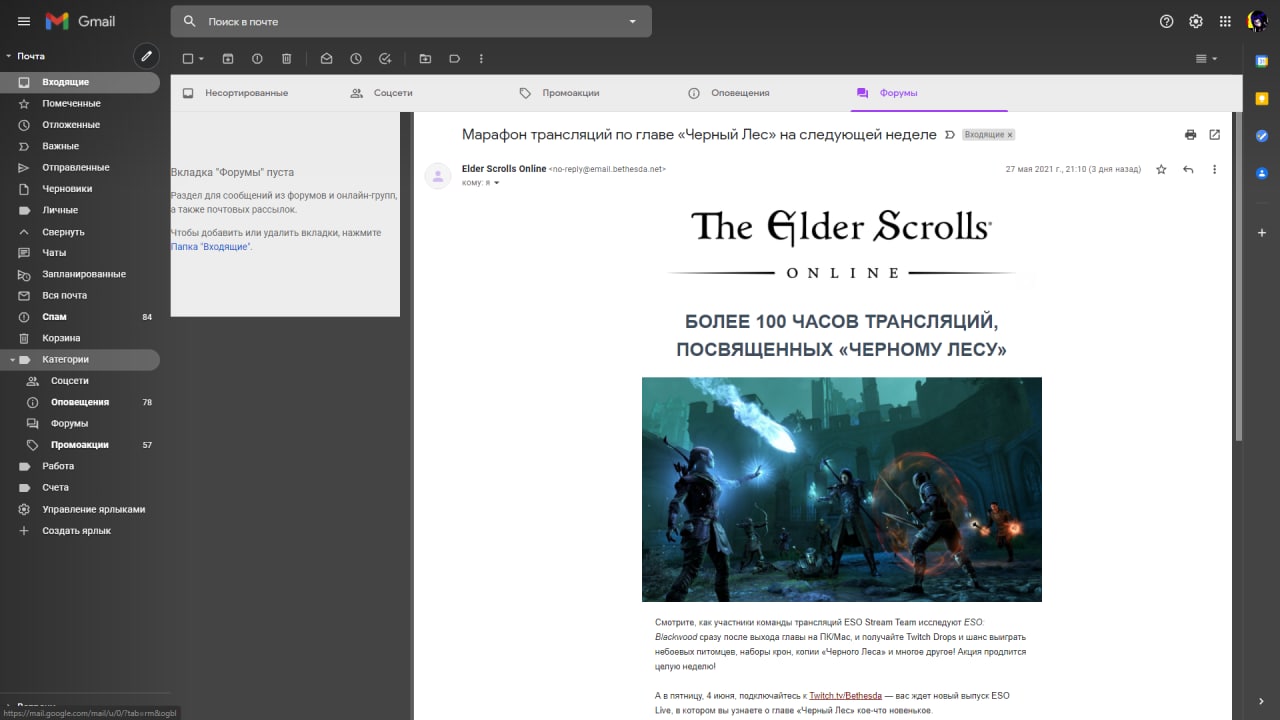Click the compose pencil button
1280x720 pixels.
146,56
